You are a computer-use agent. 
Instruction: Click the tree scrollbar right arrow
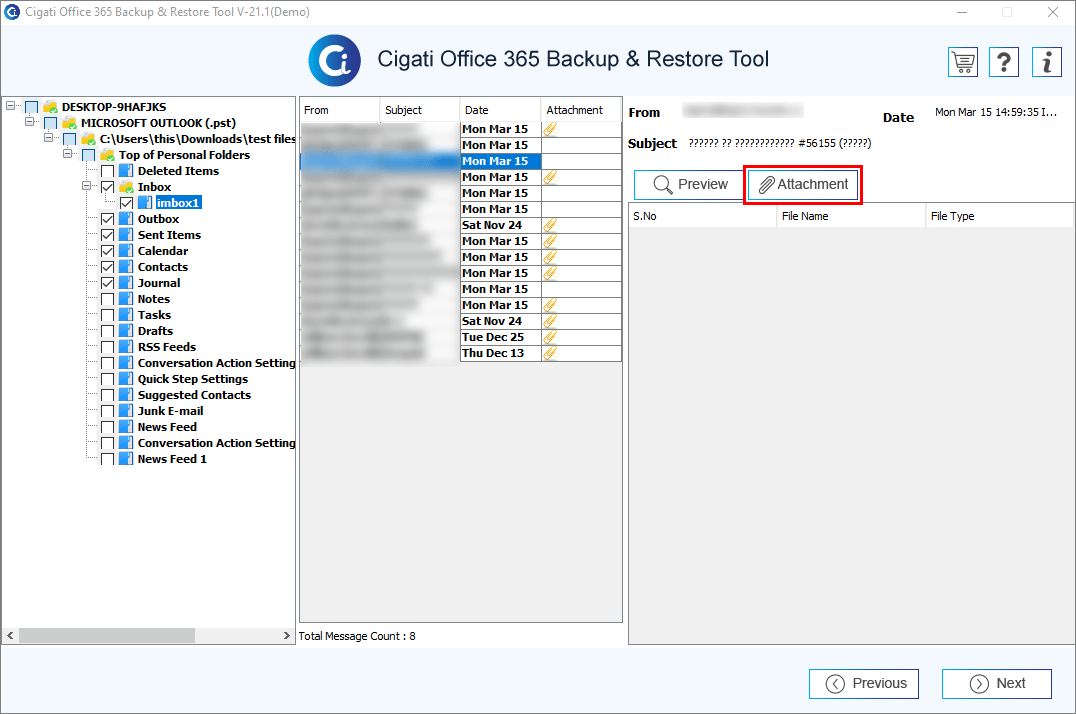coord(287,636)
